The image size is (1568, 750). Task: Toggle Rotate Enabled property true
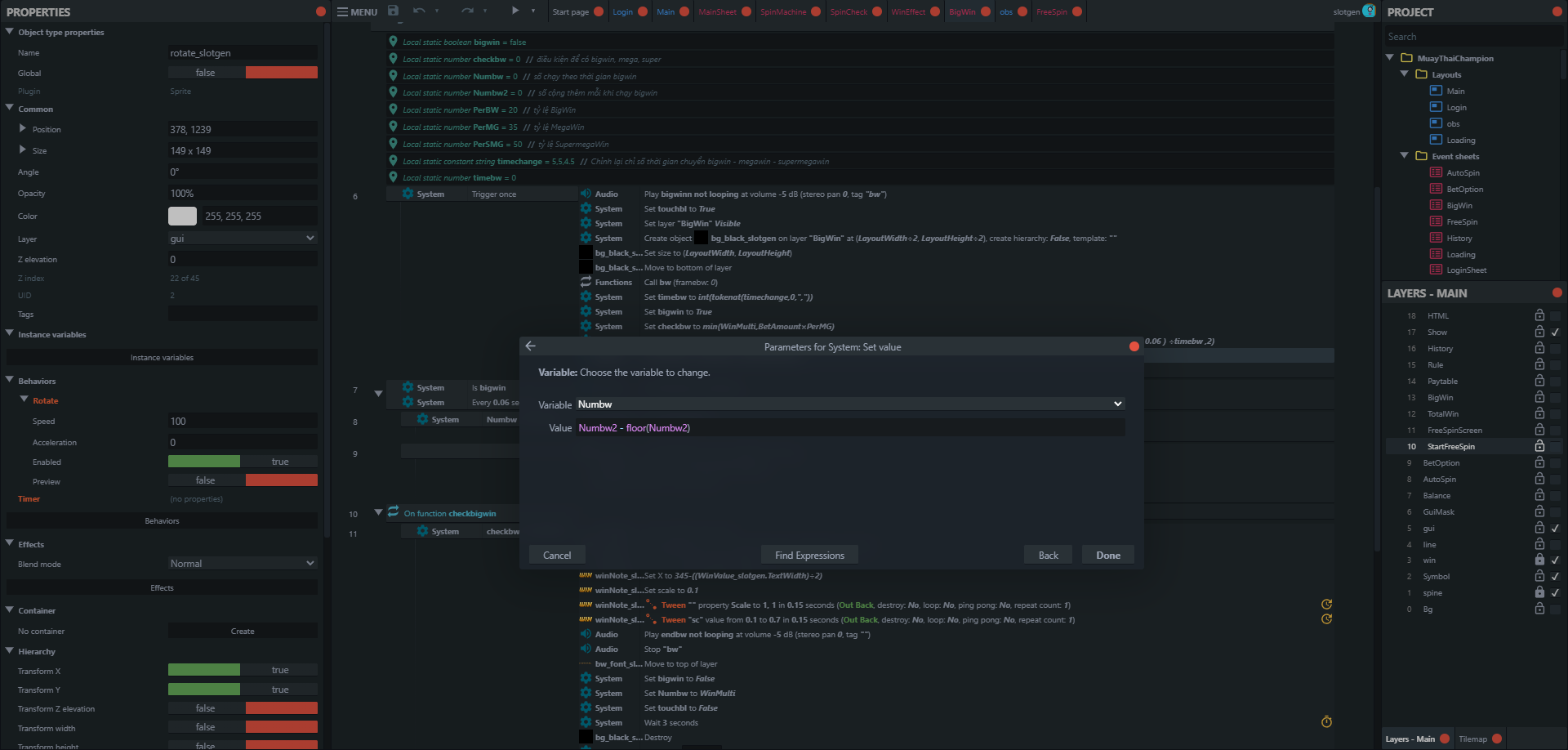(x=243, y=462)
